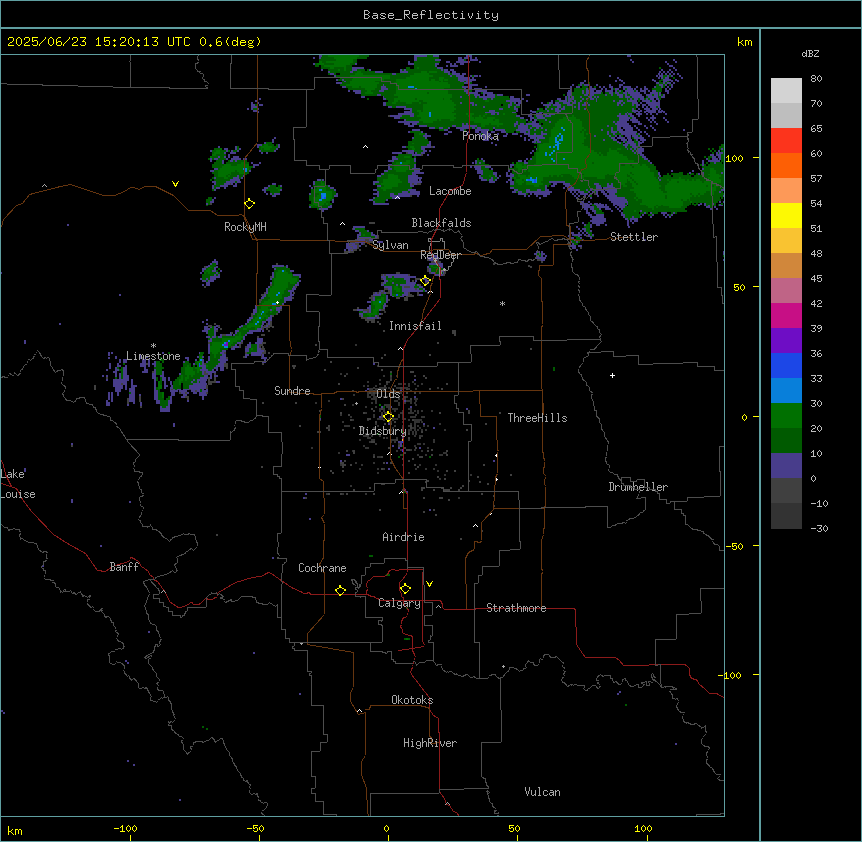Viewport: 862px width, 842px height.
Task: Click the asterisk marker east of Innisfail
Action: click(502, 303)
